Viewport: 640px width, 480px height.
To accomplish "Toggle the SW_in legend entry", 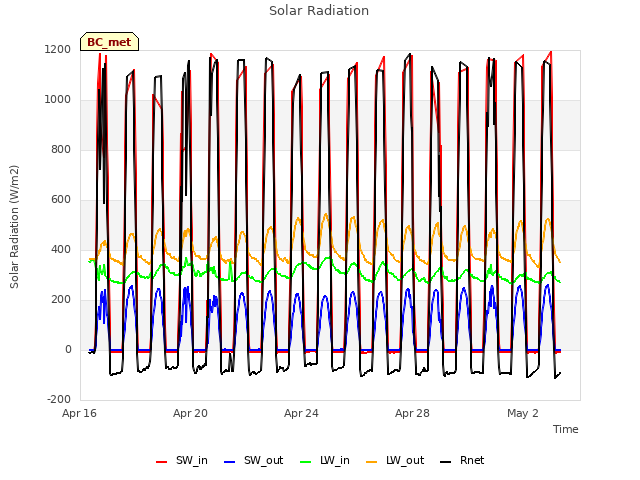I will click(182, 460).
